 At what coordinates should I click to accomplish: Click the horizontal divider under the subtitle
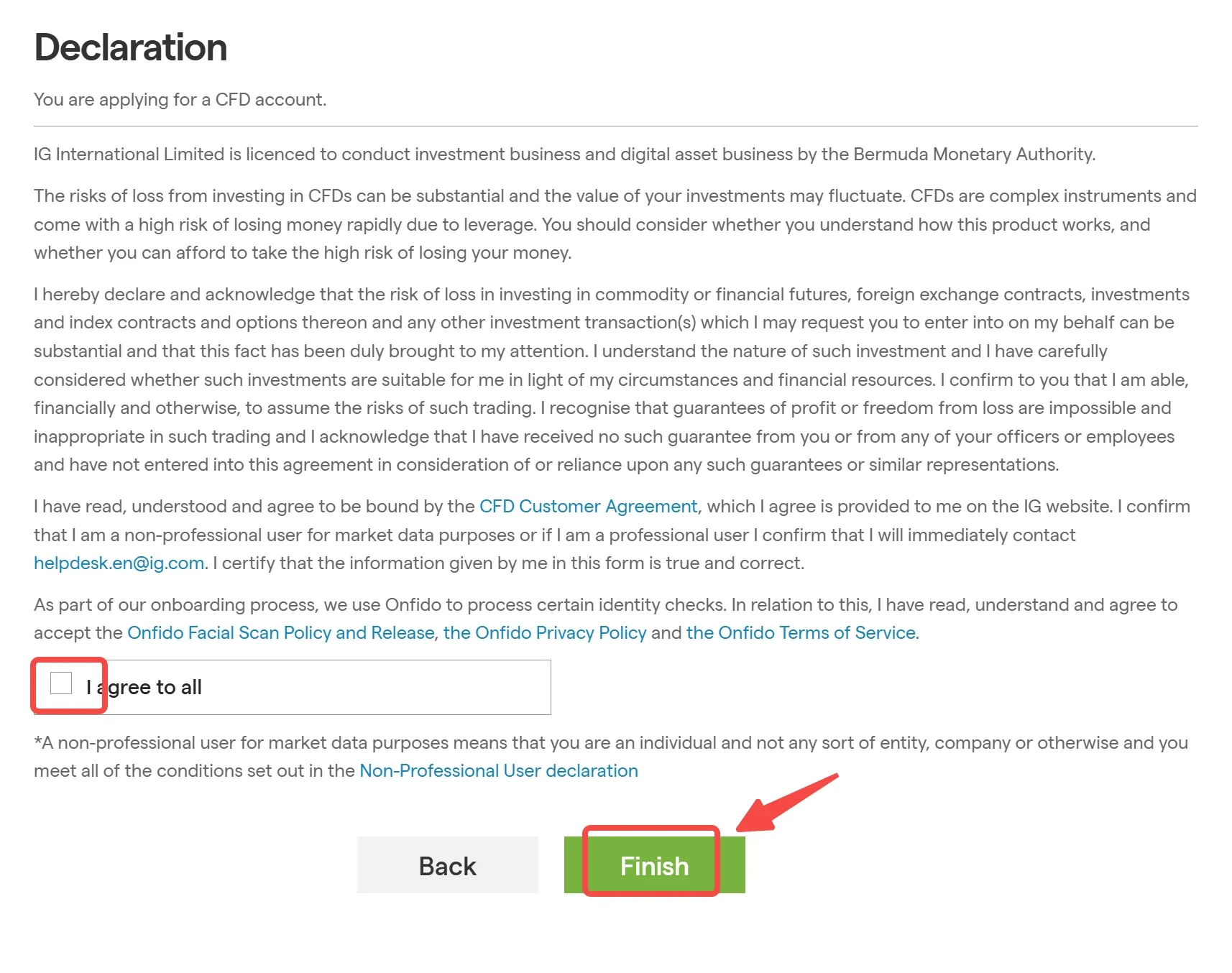point(615,126)
